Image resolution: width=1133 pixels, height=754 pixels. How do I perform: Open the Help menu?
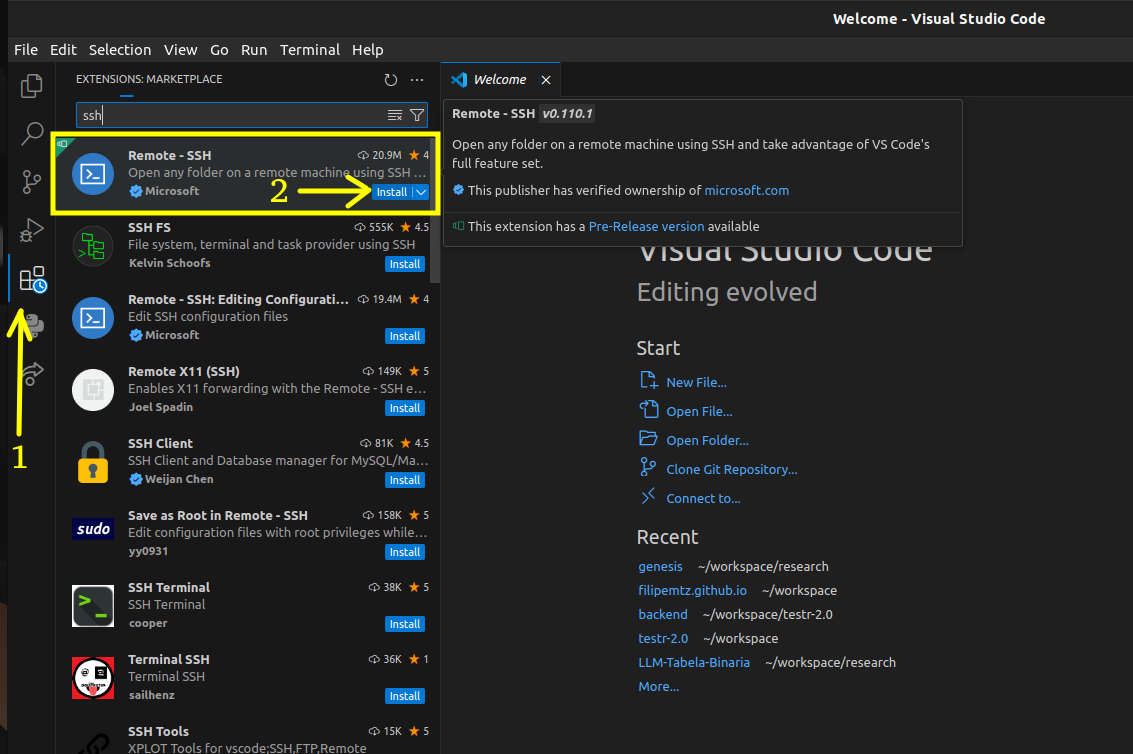[367, 50]
